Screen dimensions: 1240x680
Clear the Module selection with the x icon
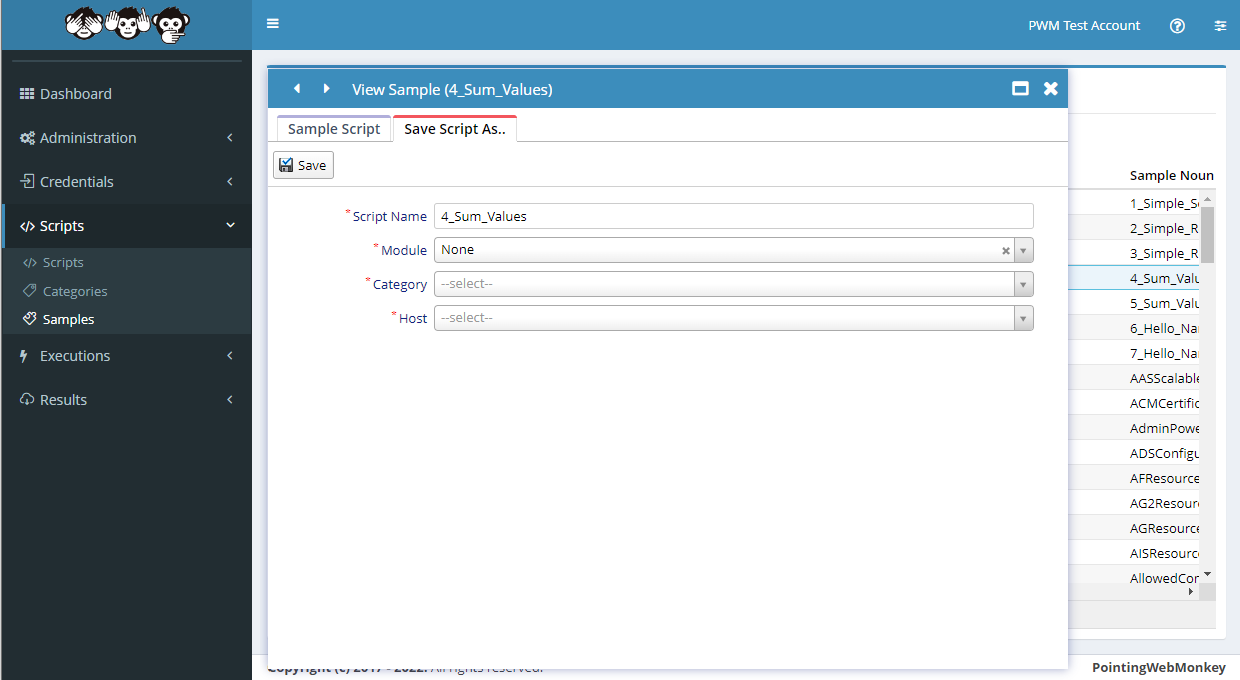click(x=1006, y=251)
